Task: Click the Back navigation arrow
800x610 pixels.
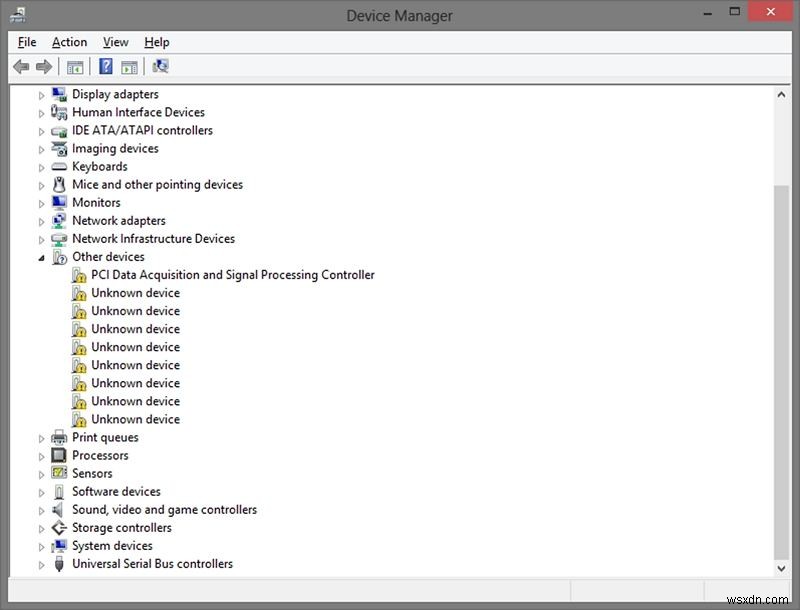Action: tap(21, 66)
